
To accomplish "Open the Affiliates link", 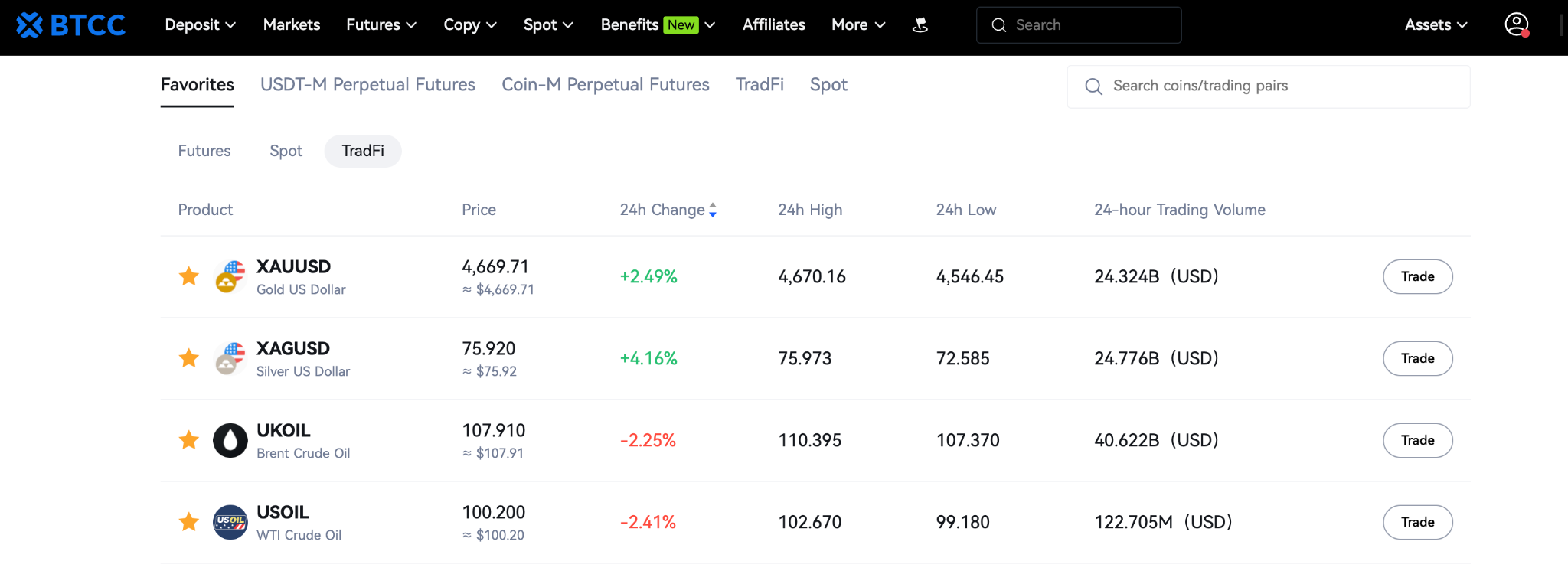I will 773,24.
